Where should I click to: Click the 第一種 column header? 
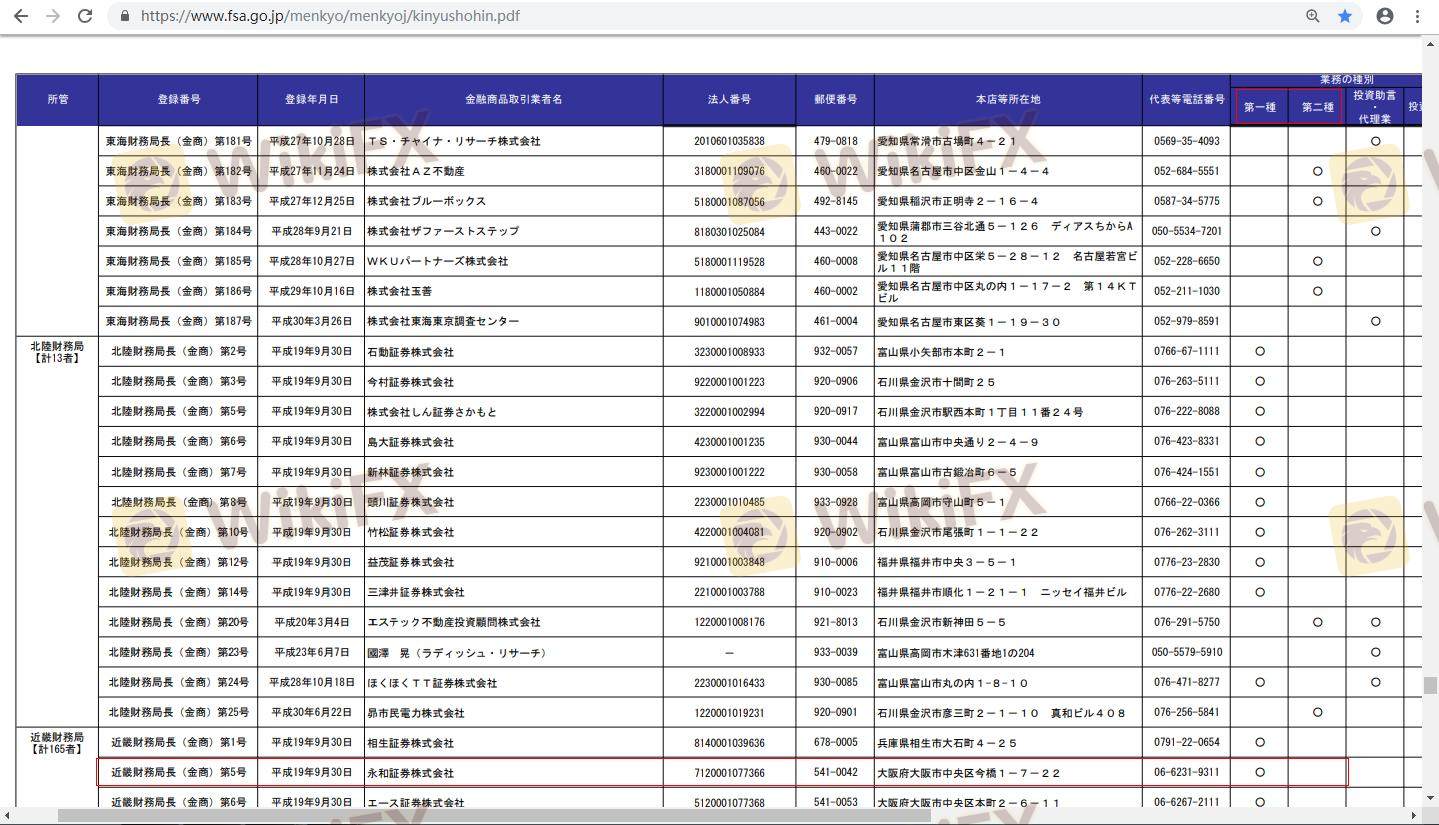click(x=1260, y=107)
